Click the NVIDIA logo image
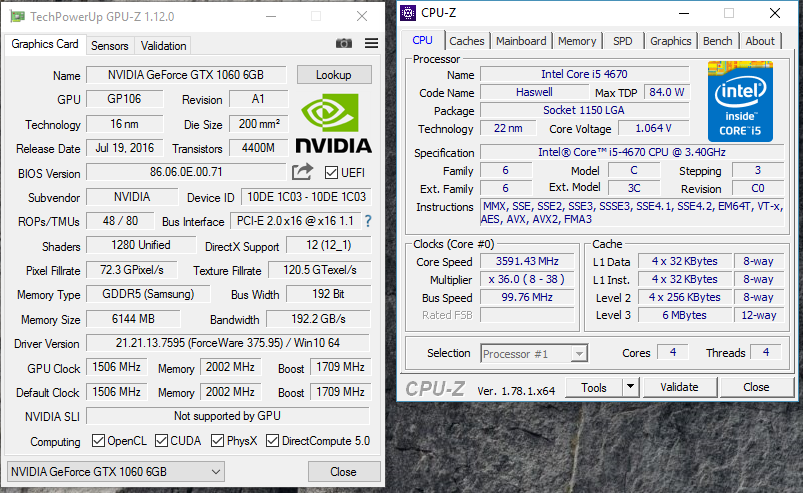 coord(335,124)
